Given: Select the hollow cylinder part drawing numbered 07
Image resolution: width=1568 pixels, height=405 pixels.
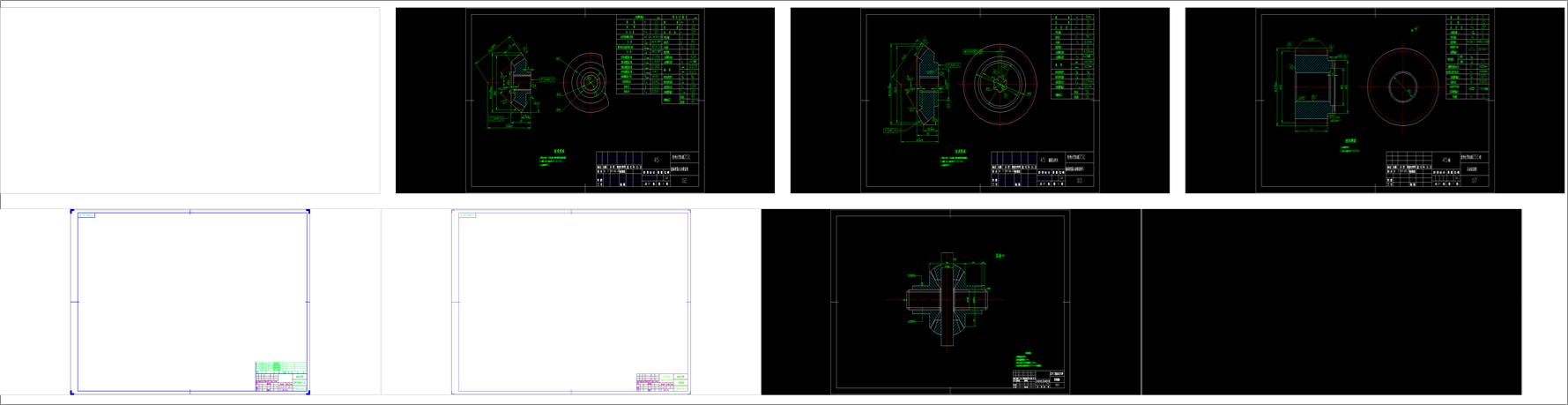Looking at the screenshot, I should point(1375,101).
